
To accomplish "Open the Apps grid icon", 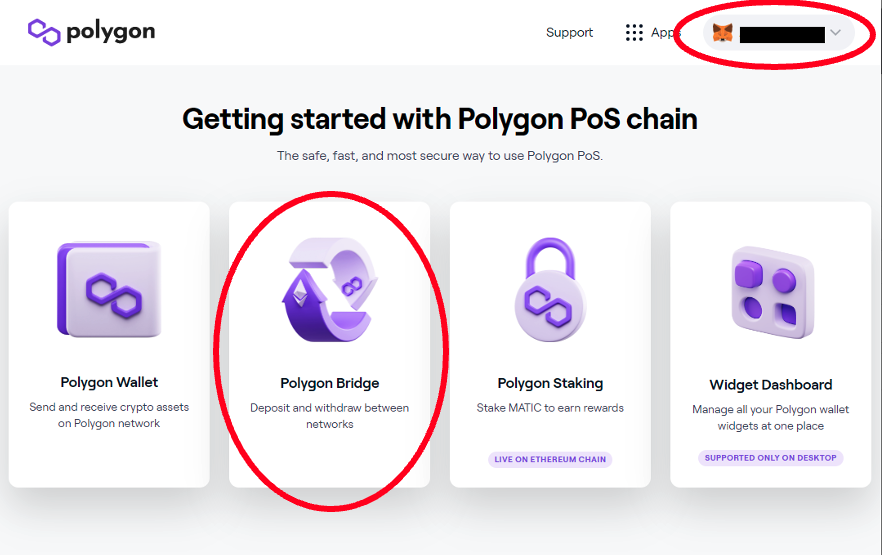I will (x=634, y=33).
